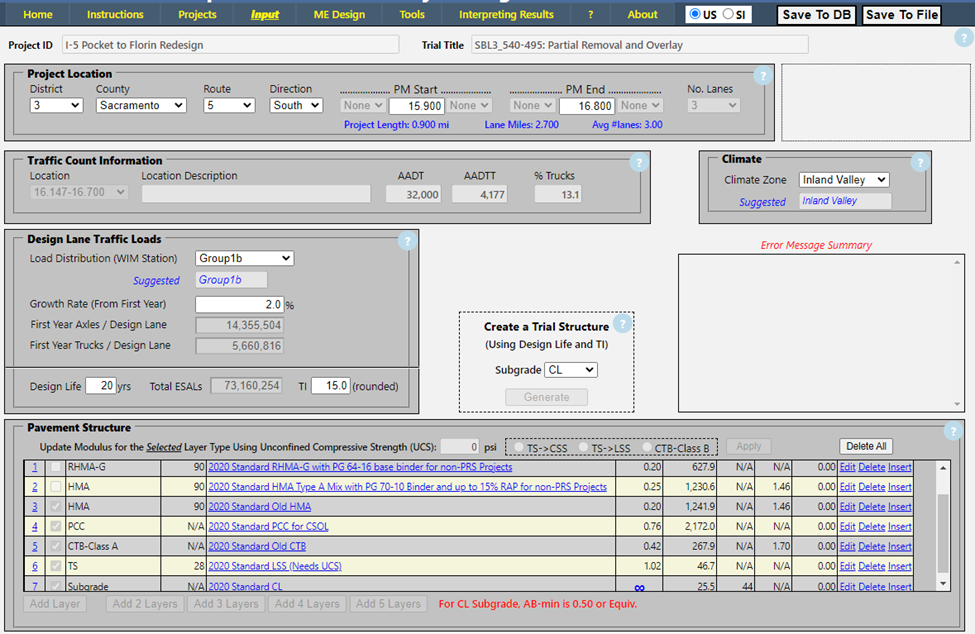975x634 pixels.
Task: Click the question mark item in navigation bar
Action: 591,15
